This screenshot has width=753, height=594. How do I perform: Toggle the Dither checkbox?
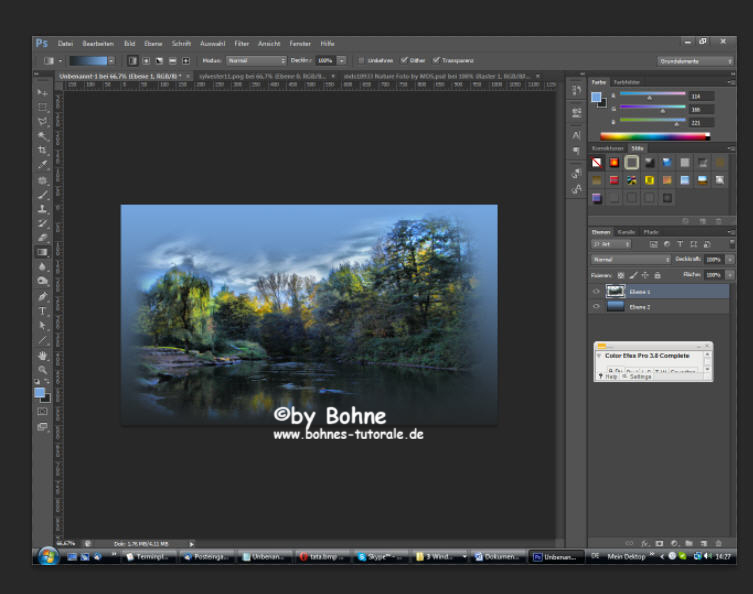(x=404, y=60)
